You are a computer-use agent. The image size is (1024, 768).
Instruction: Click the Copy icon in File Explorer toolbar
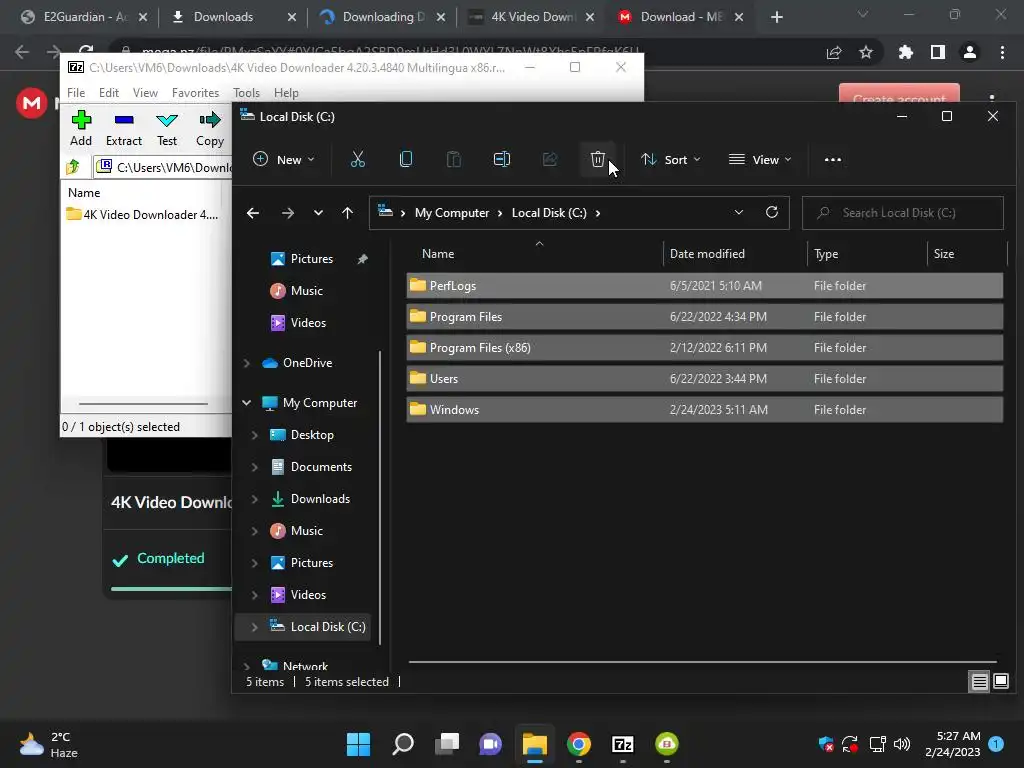pos(406,159)
